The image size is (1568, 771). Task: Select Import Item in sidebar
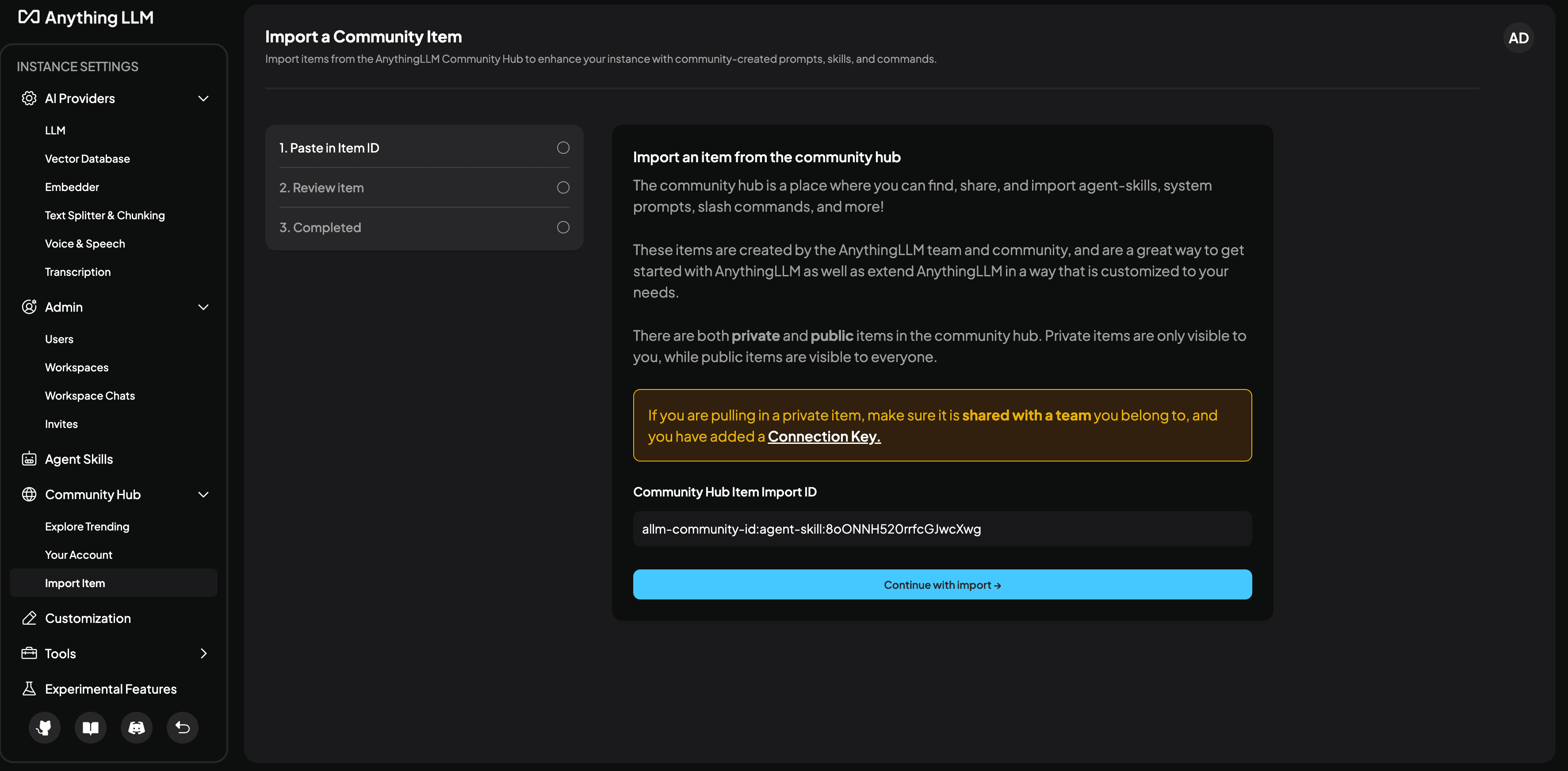[114, 583]
